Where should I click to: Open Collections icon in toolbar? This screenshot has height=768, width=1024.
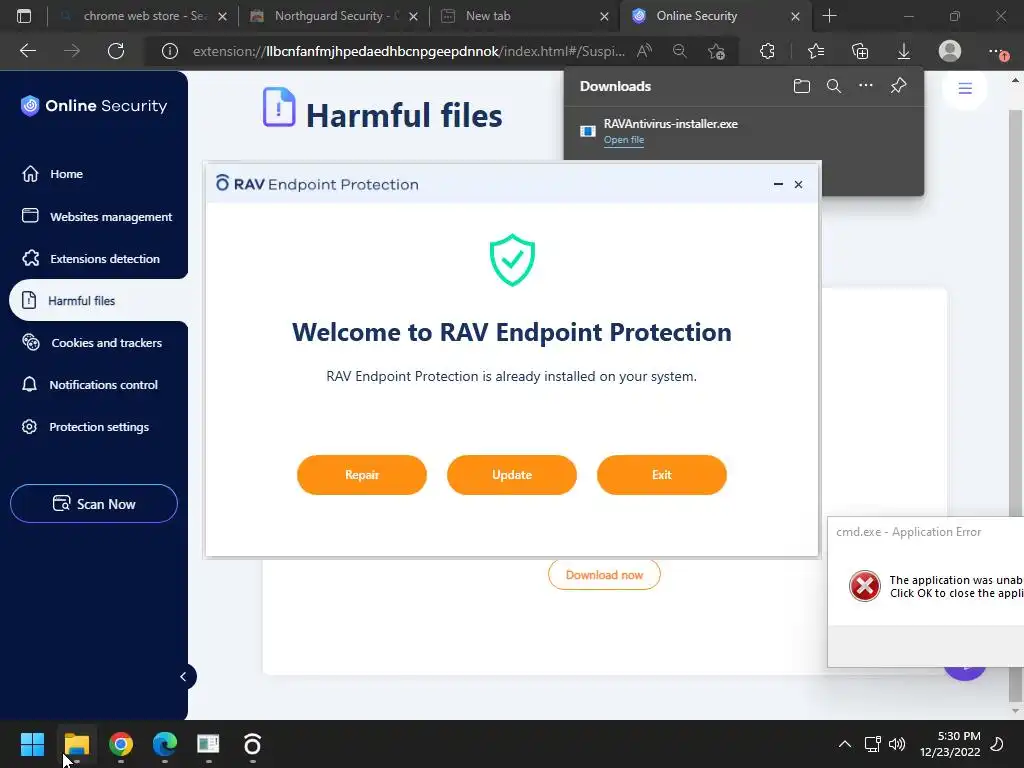click(x=860, y=51)
